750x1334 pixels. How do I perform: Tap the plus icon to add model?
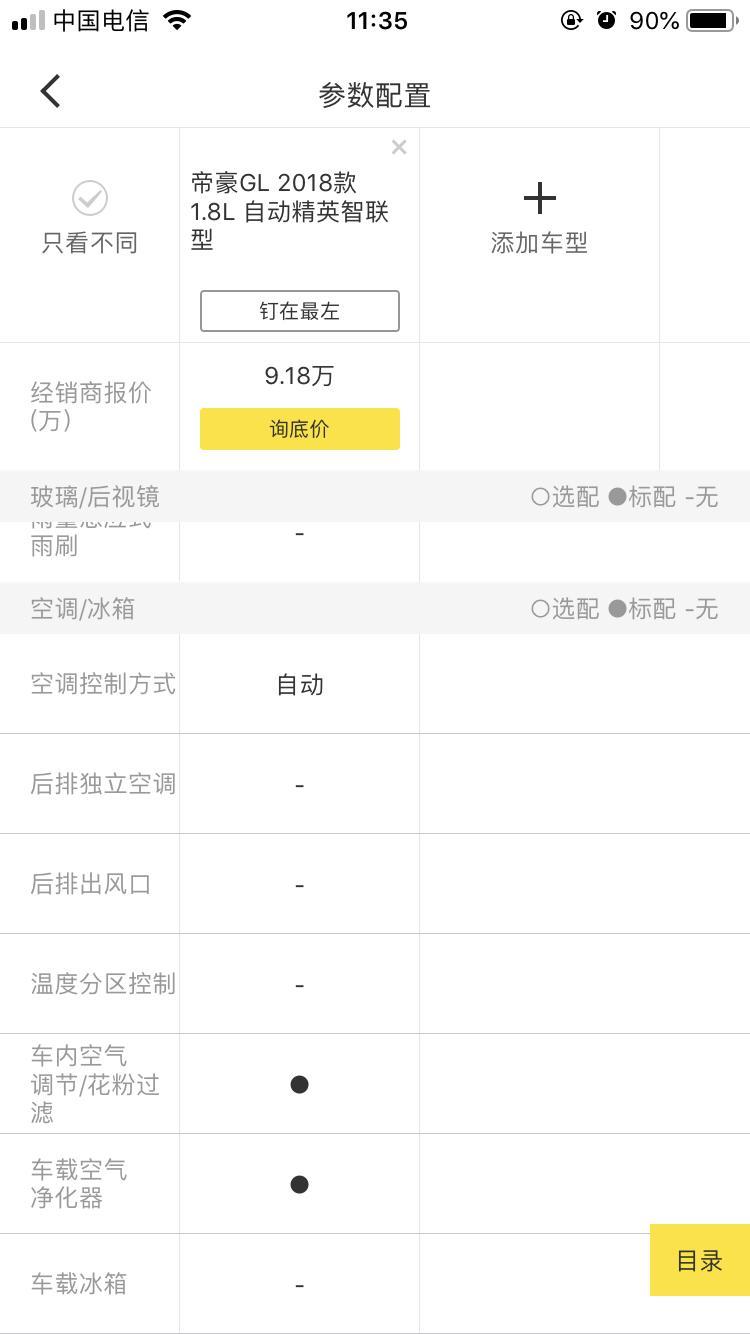pyautogui.click(x=539, y=198)
